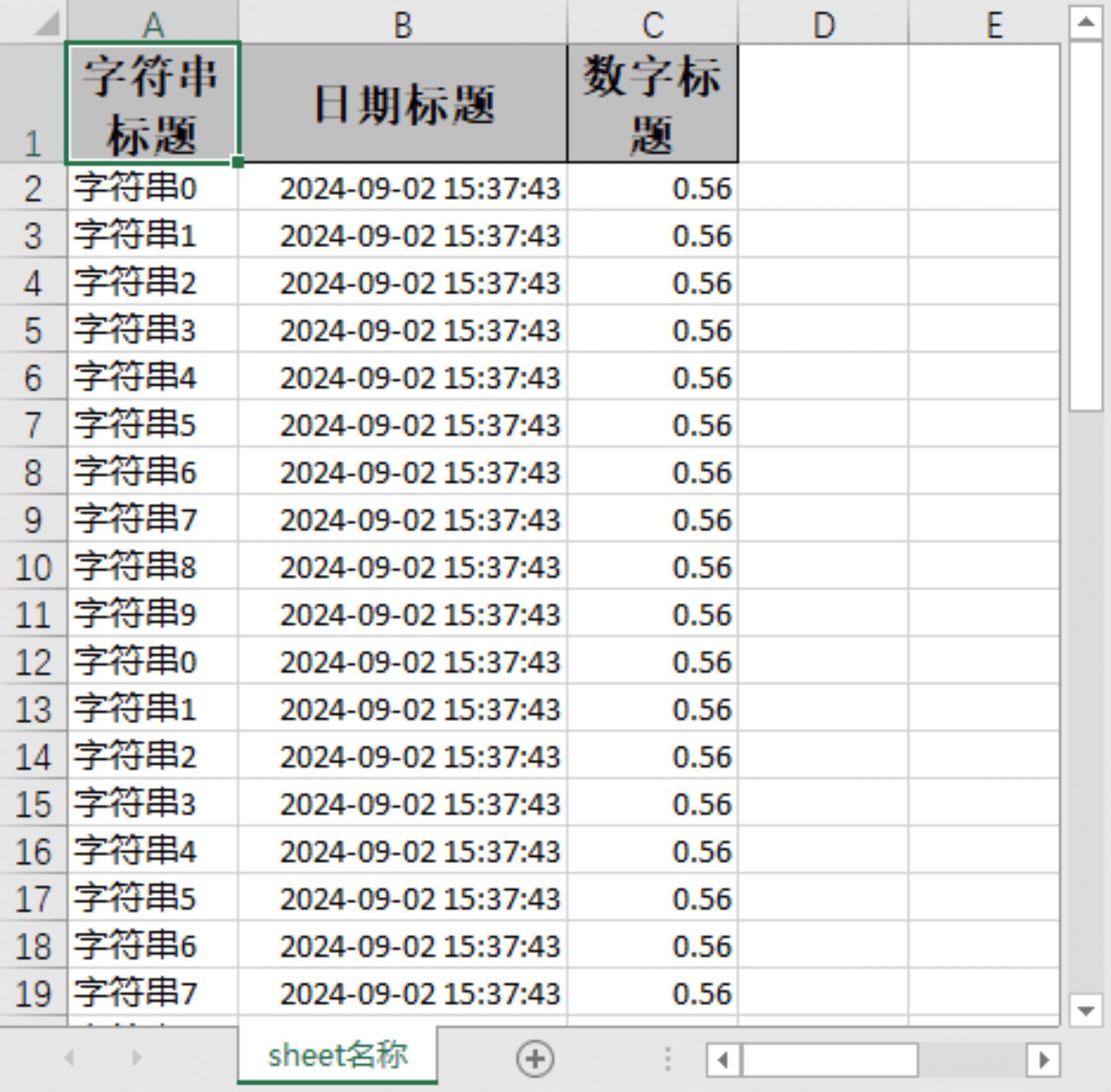
Task: Click the select-all triangle corner
Action: pyautogui.click(x=47, y=24)
